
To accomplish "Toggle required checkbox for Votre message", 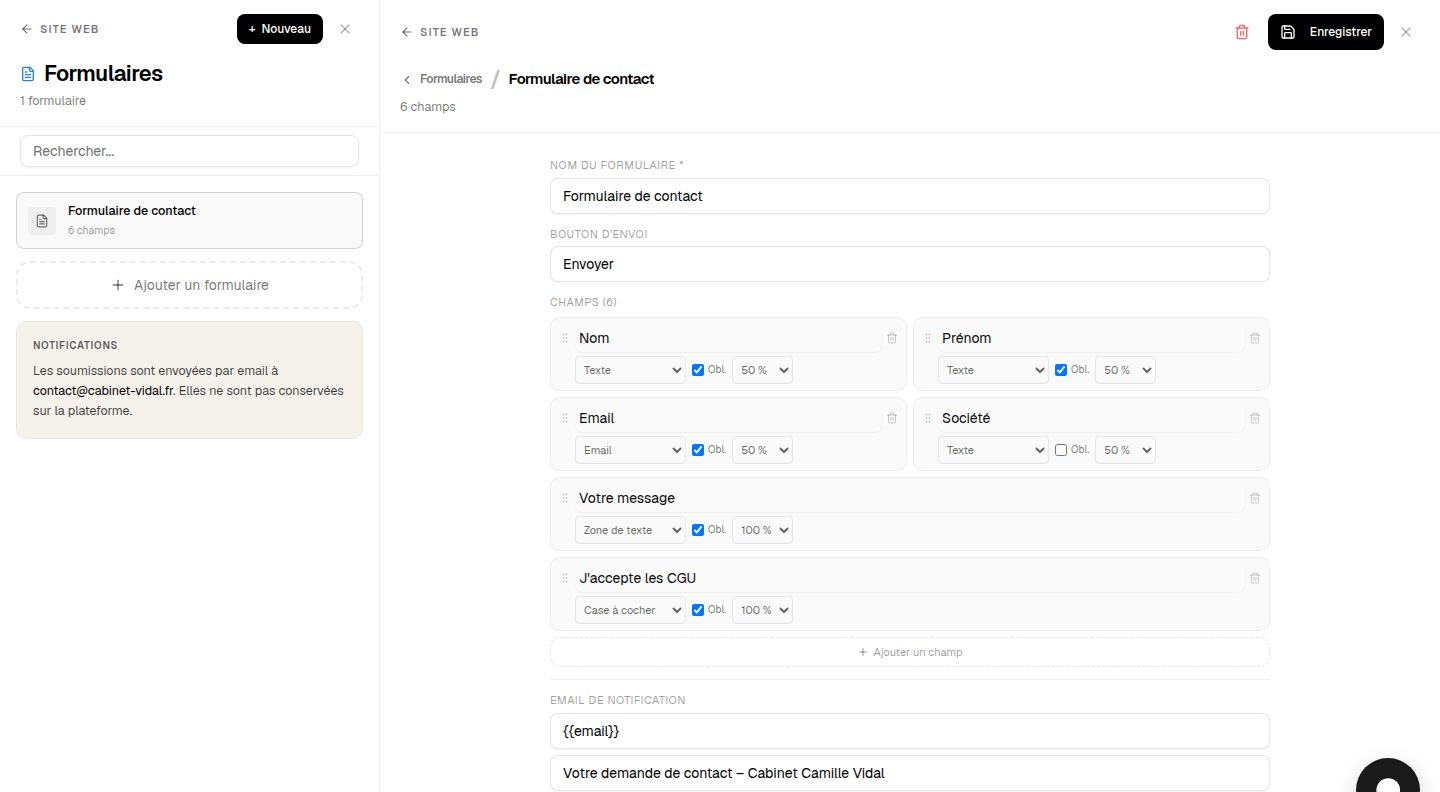I will [698, 530].
